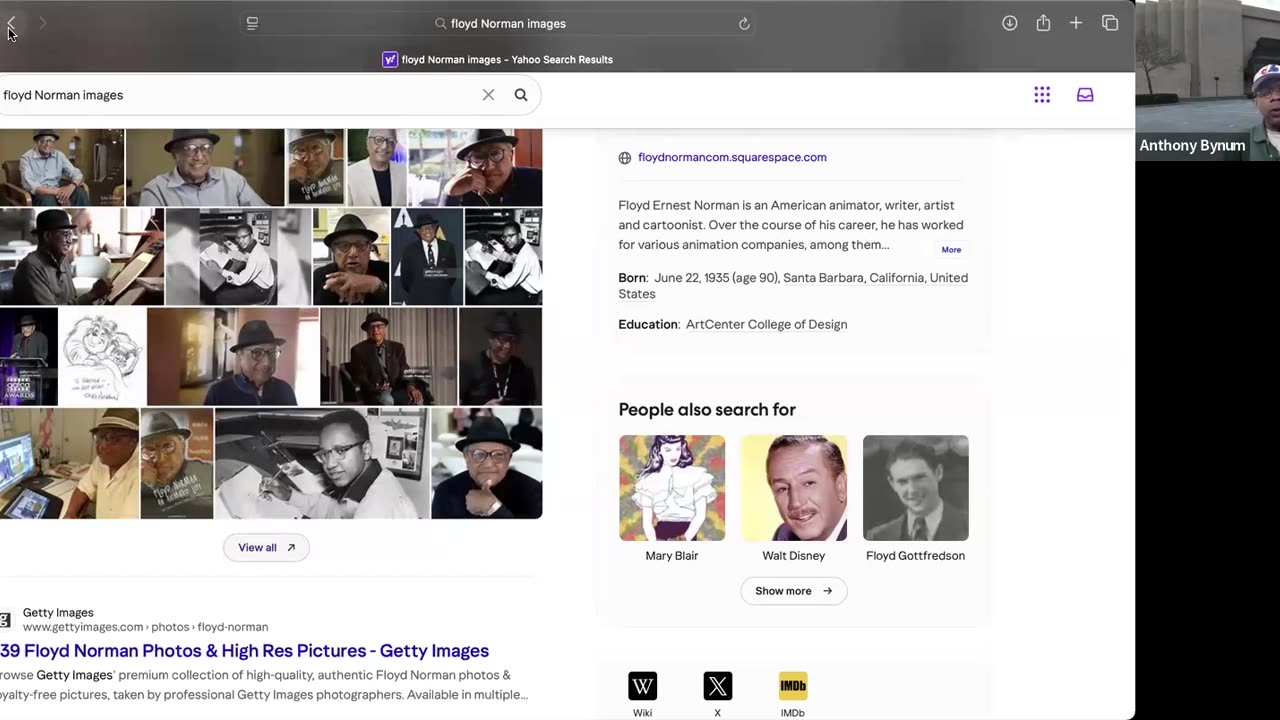
Task: Open the Yahoo Mail inbox icon
Action: [1085, 95]
